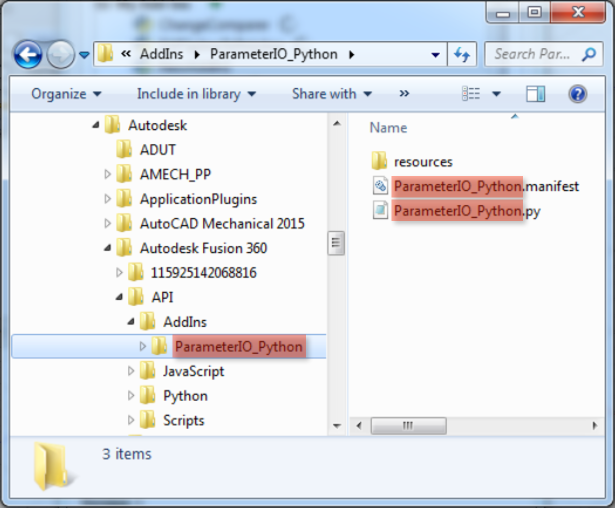615x508 pixels.
Task: Click the Search box field
Action: tap(545, 54)
